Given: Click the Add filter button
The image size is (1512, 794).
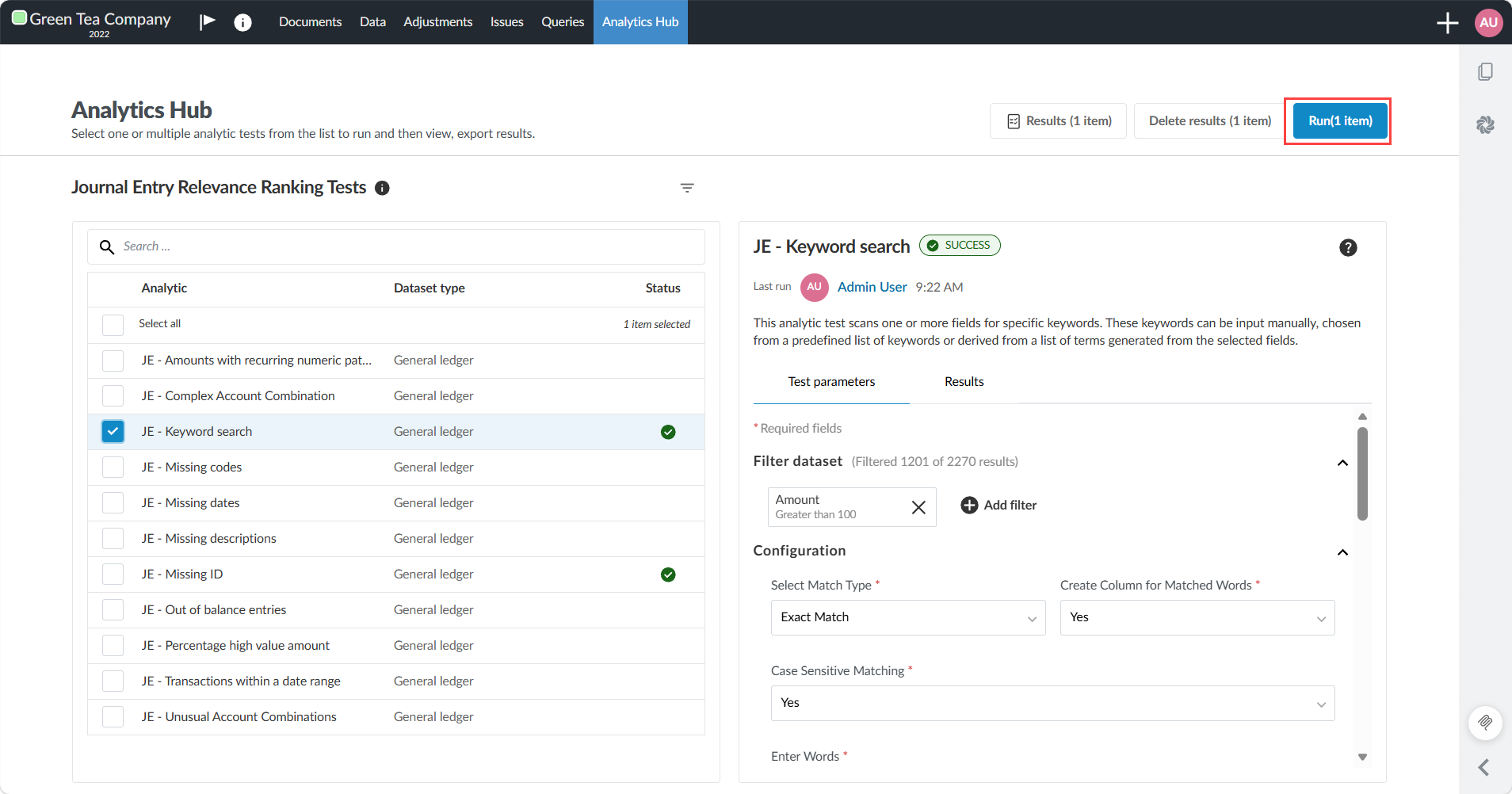Looking at the screenshot, I should [998, 506].
